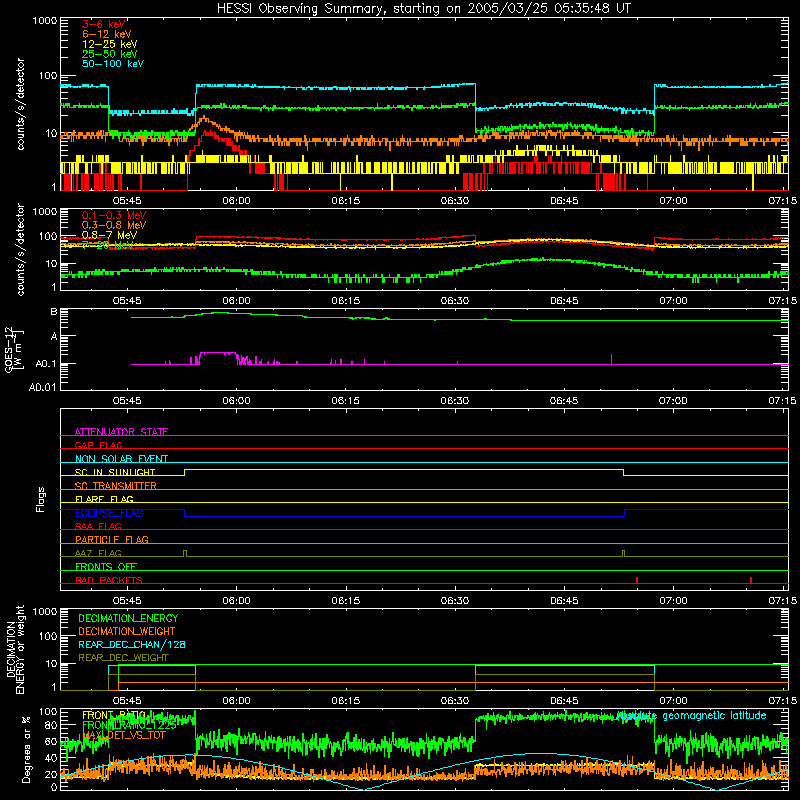Screen dimensions: 800x800
Task: Click the REAR_DEC_WEIGHT legend label
Action: (123, 658)
